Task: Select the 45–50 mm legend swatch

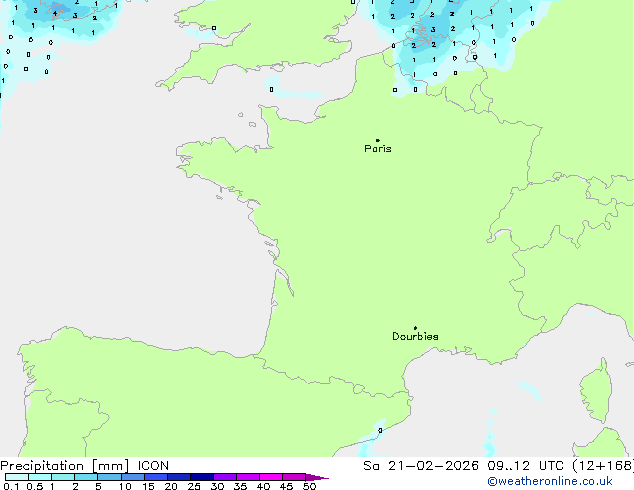Action: pos(294,477)
